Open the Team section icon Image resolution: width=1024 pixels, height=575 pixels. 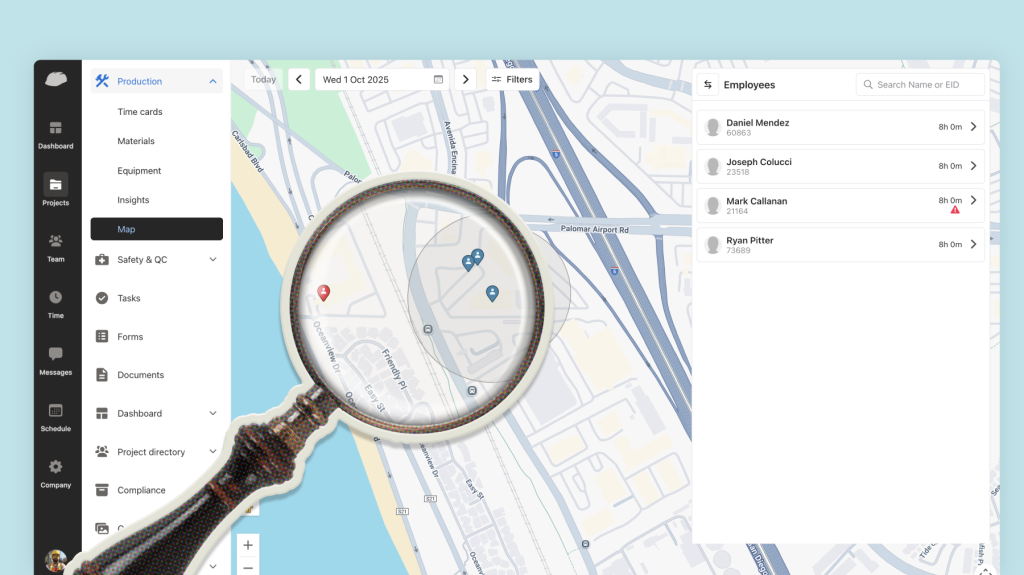pos(56,246)
